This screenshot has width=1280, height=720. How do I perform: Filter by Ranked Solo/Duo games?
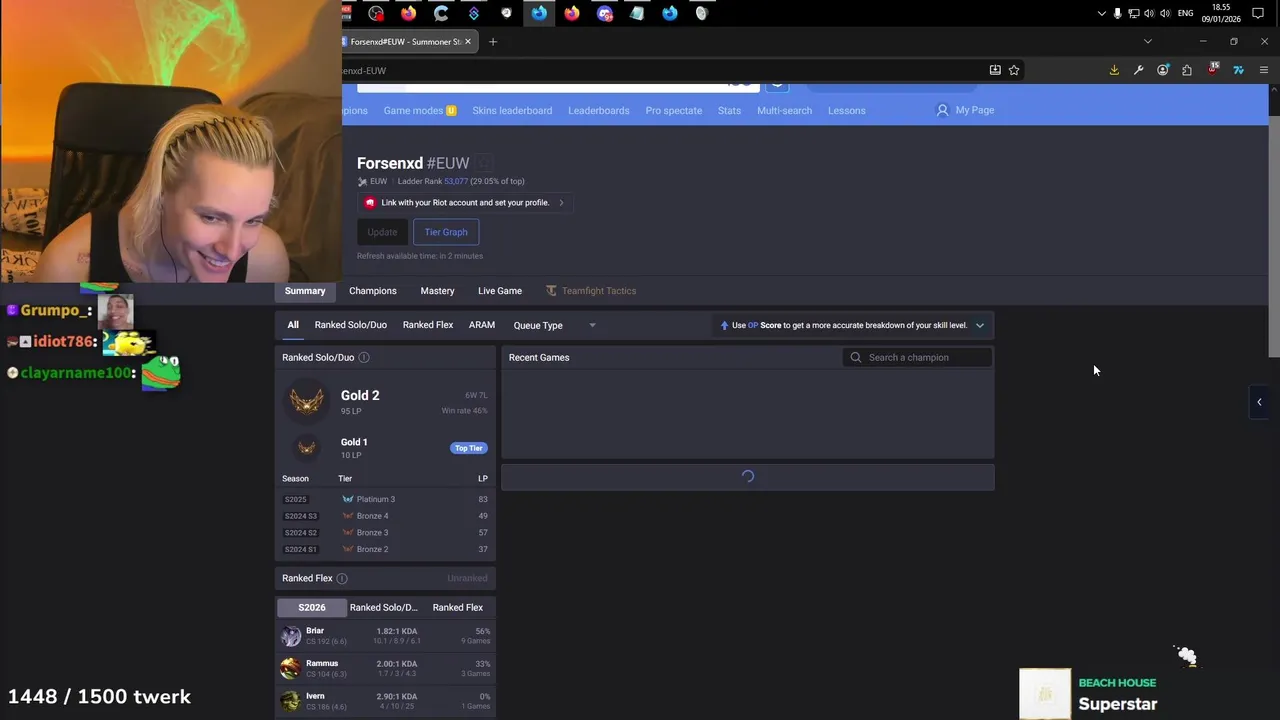point(350,325)
